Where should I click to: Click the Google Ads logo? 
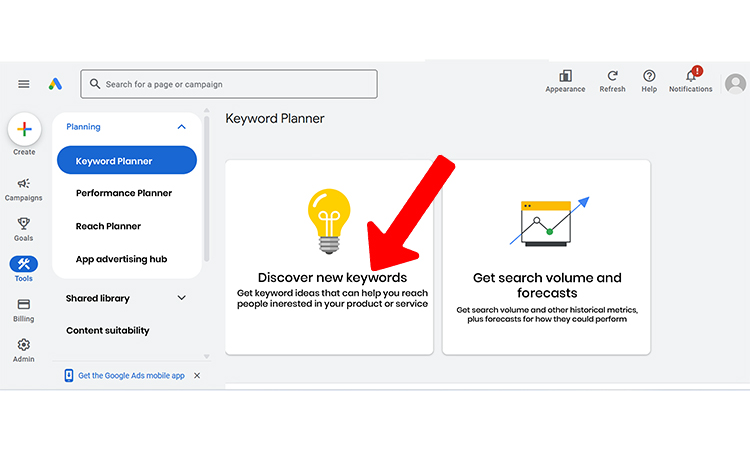point(55,84)
